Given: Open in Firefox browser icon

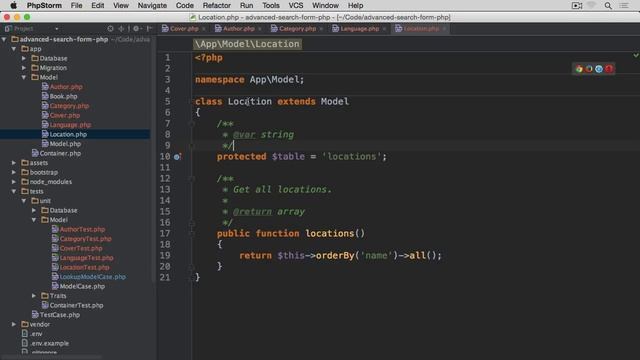Looking at the screenshot, I should (x=589, y=69).
